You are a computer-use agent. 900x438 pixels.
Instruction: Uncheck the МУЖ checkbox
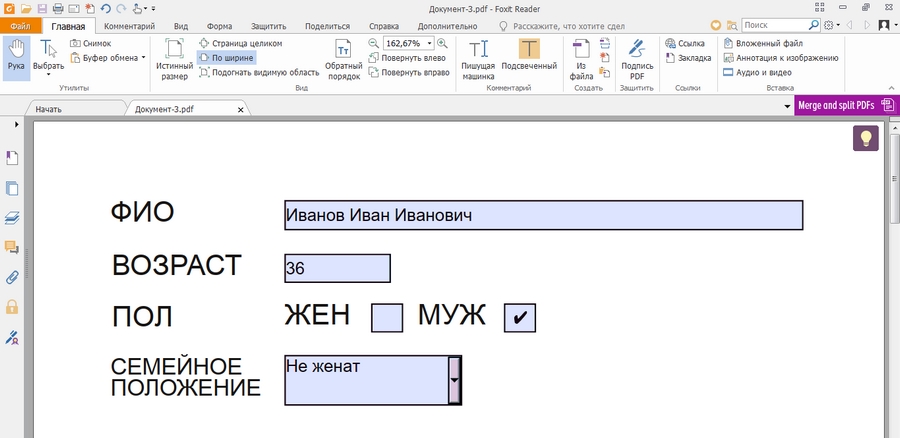click(520, 318)
